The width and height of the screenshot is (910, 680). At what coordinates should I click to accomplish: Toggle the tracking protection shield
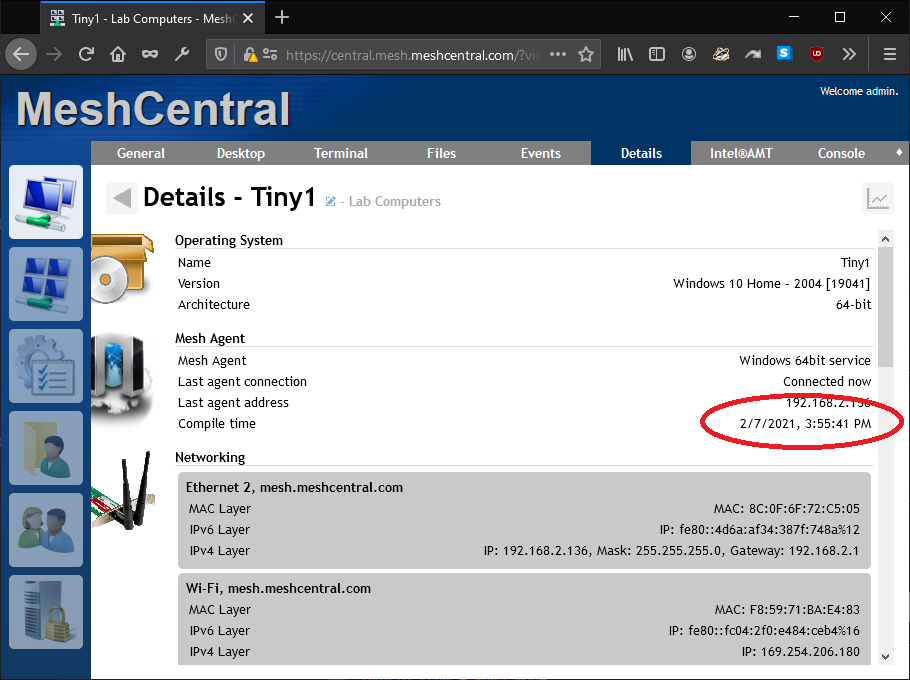point(219,55)
